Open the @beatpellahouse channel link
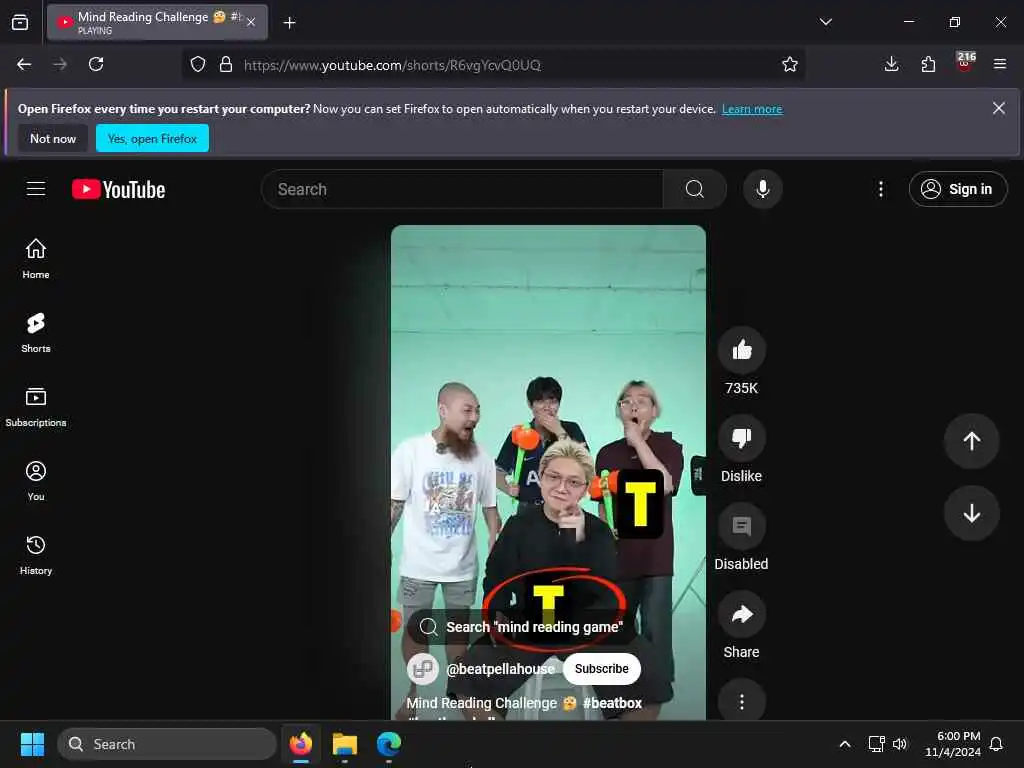This screenshot has height=768, width=1024. point(500,669)
